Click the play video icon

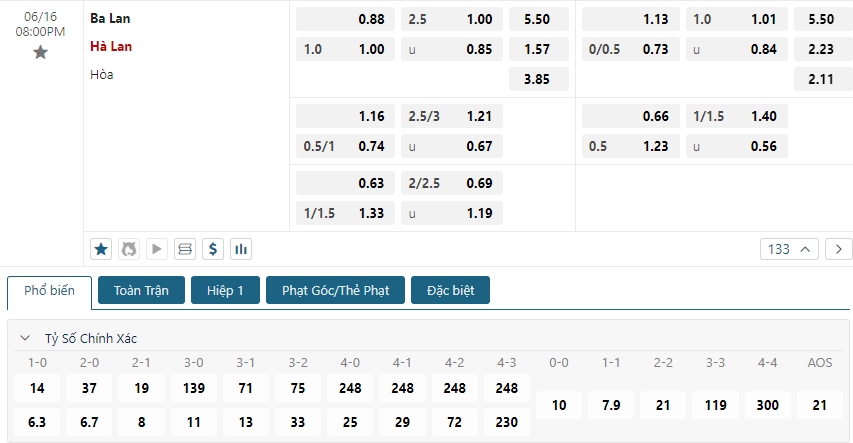[156, 248]
